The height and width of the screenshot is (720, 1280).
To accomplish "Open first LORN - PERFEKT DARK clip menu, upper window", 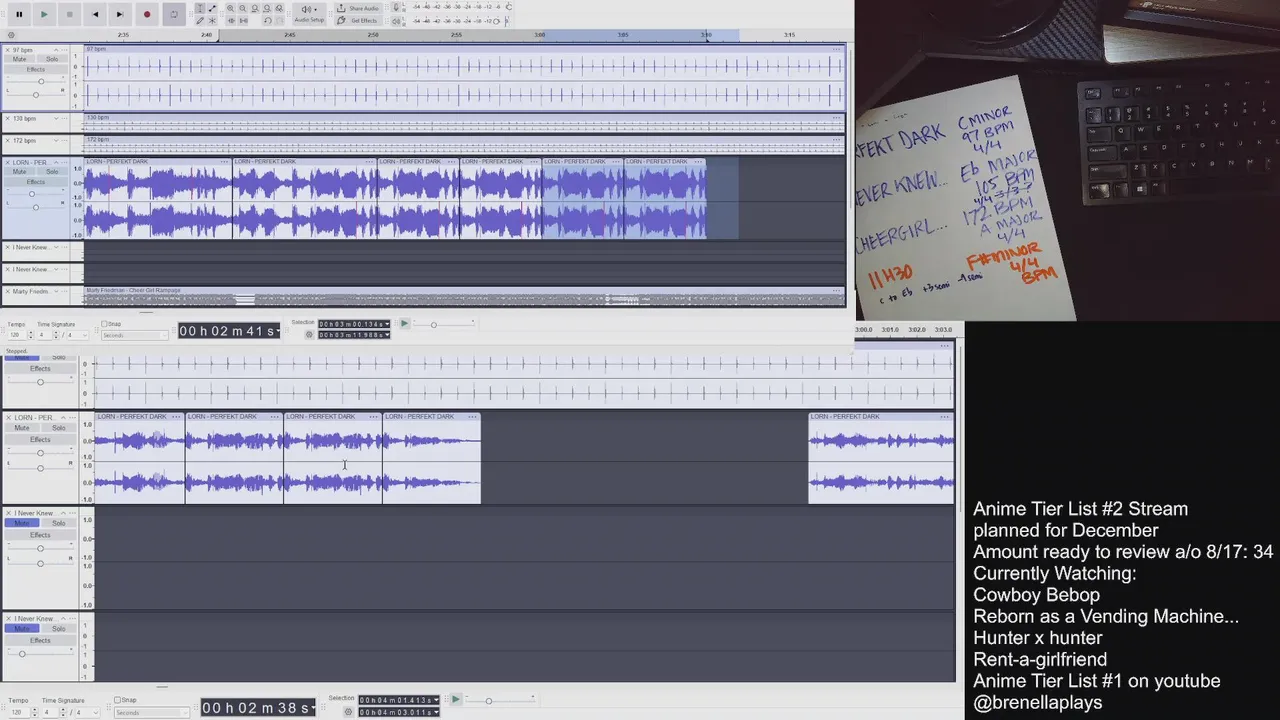I will [226, 162].
